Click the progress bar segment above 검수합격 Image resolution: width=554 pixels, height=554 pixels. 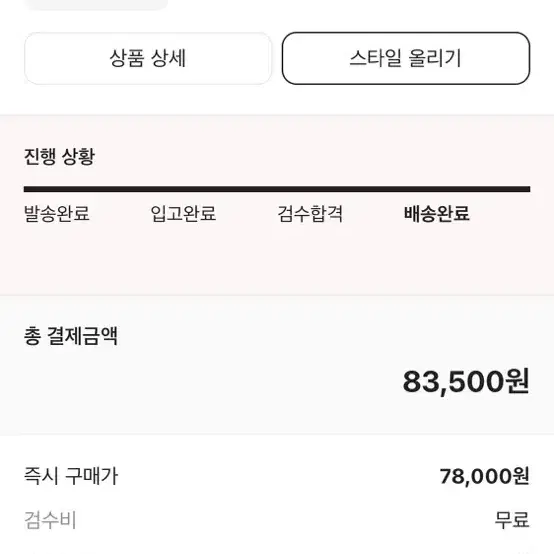click(x=341, y=189)
